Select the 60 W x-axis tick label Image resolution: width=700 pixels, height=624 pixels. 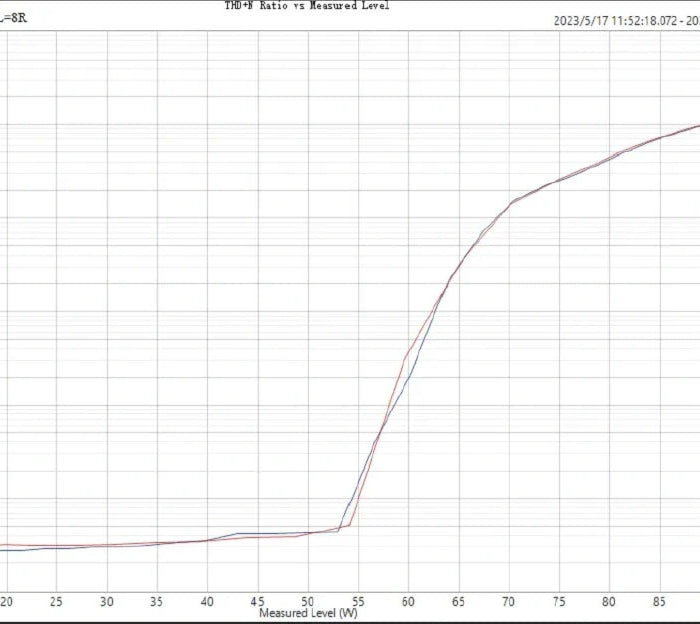tap(408, 602)
